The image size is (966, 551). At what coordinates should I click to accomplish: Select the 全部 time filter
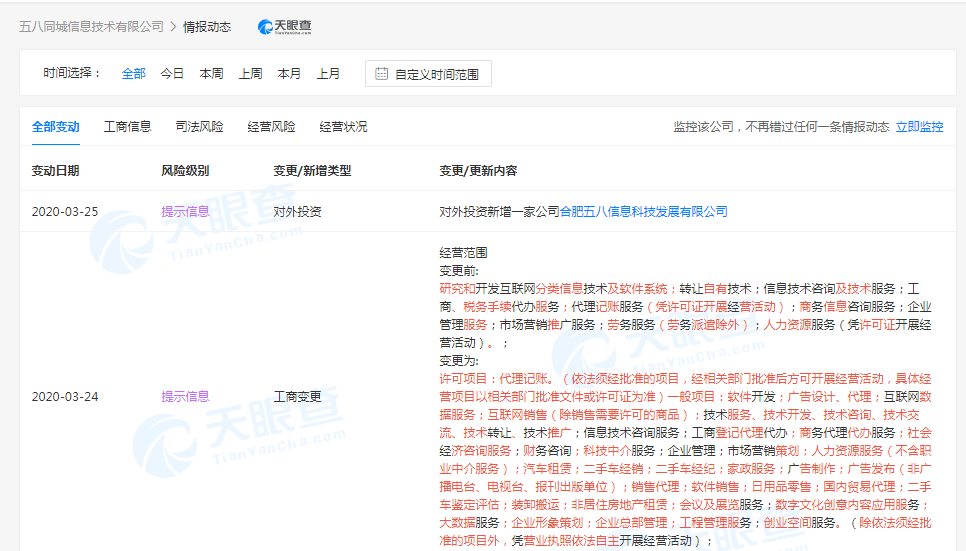[x=134, y=74]
